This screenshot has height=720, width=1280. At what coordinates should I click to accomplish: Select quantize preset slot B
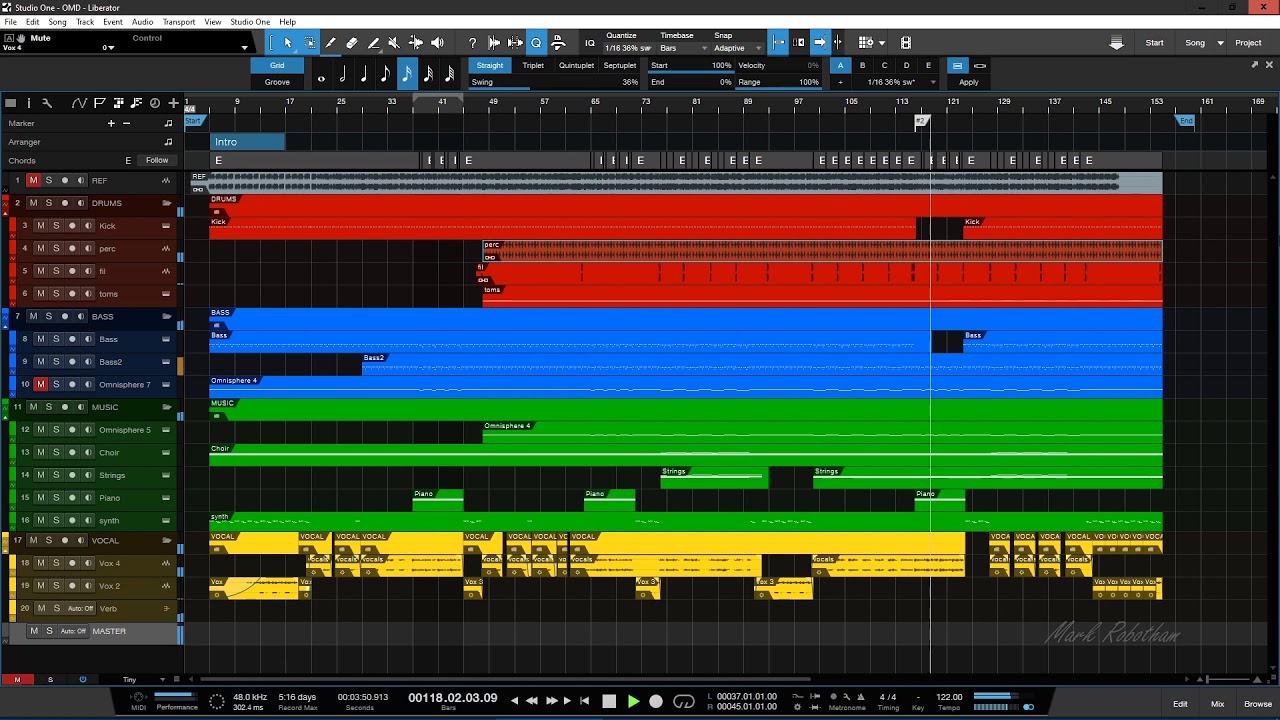(x=862, y=65)
